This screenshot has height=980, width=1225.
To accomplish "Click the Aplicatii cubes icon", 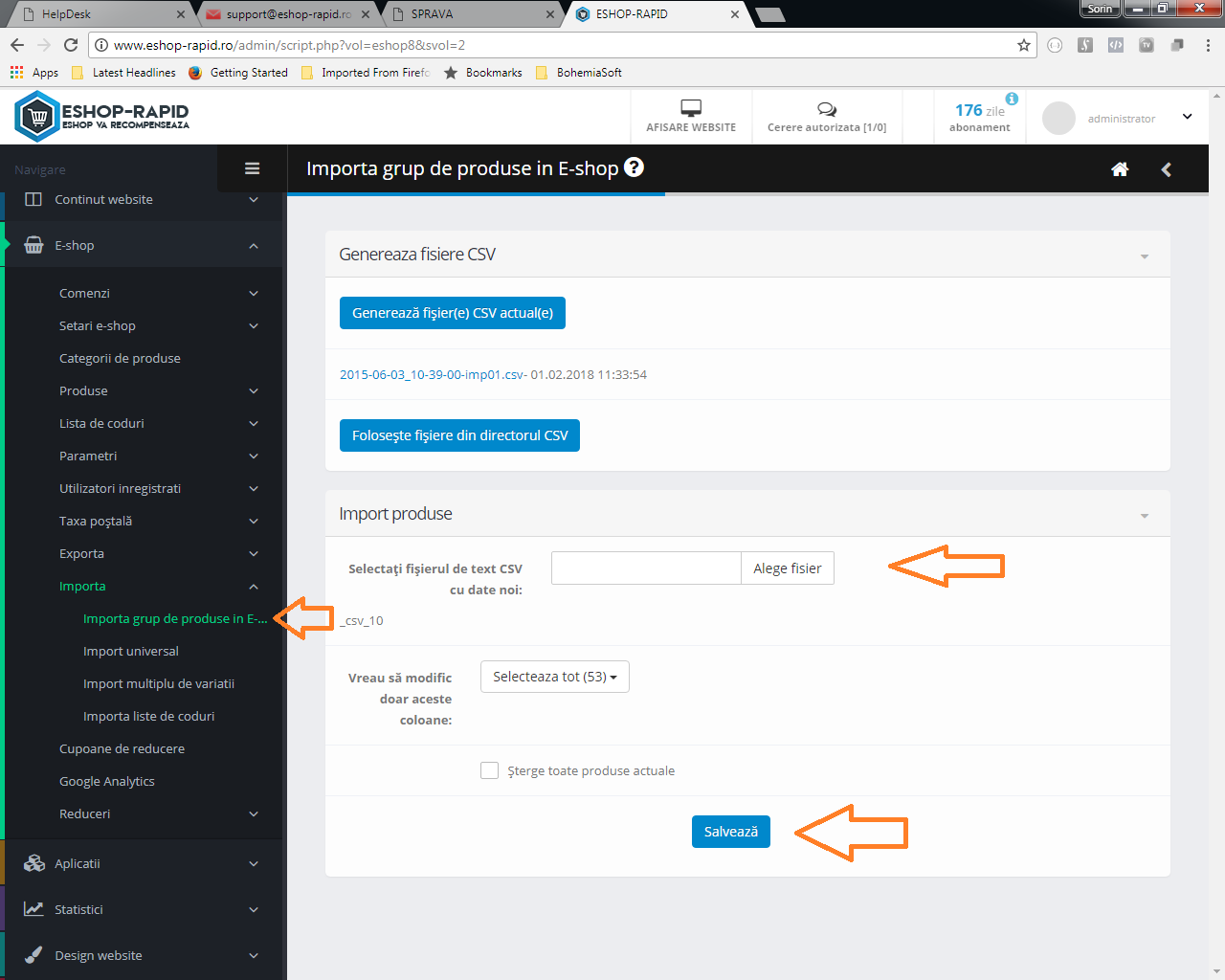I will tap(34, 863).
